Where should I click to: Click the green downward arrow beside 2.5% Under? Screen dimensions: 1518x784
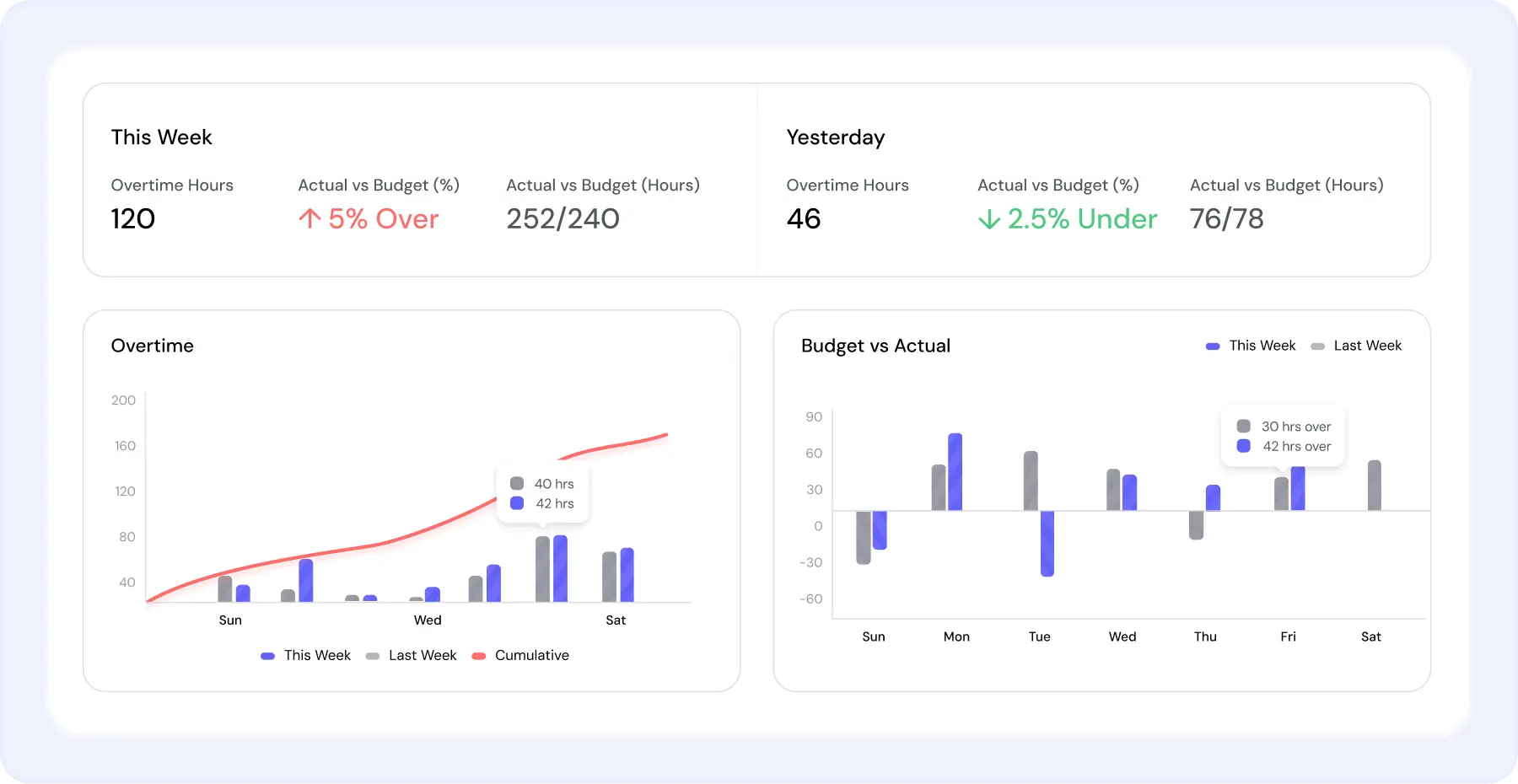coord(990,219)
